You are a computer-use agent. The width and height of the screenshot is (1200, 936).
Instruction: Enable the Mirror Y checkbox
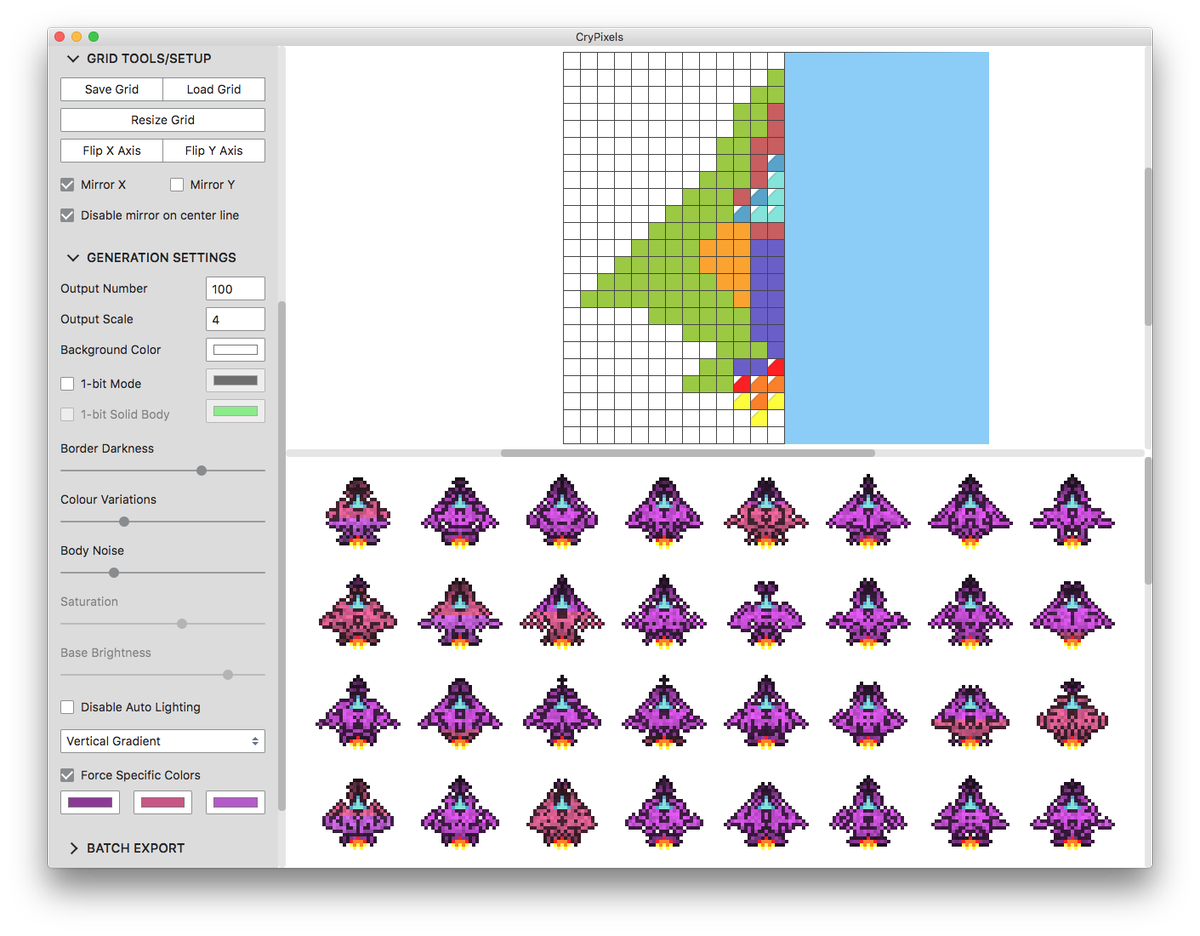pyautogui.click(x=177, y=185)
